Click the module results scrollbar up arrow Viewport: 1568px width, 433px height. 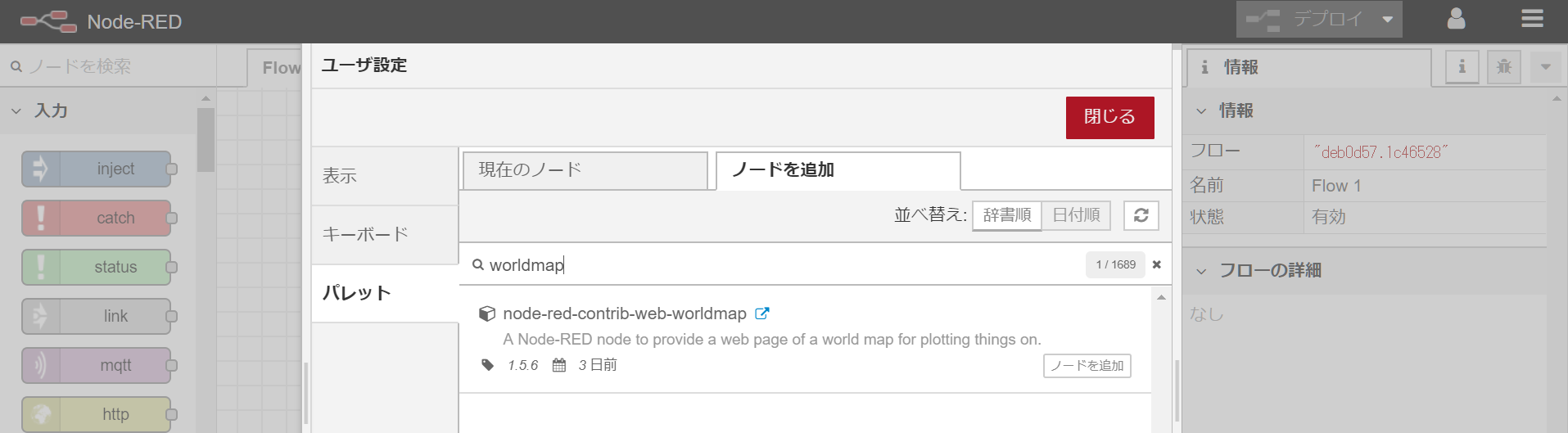tap(1161, 297)
